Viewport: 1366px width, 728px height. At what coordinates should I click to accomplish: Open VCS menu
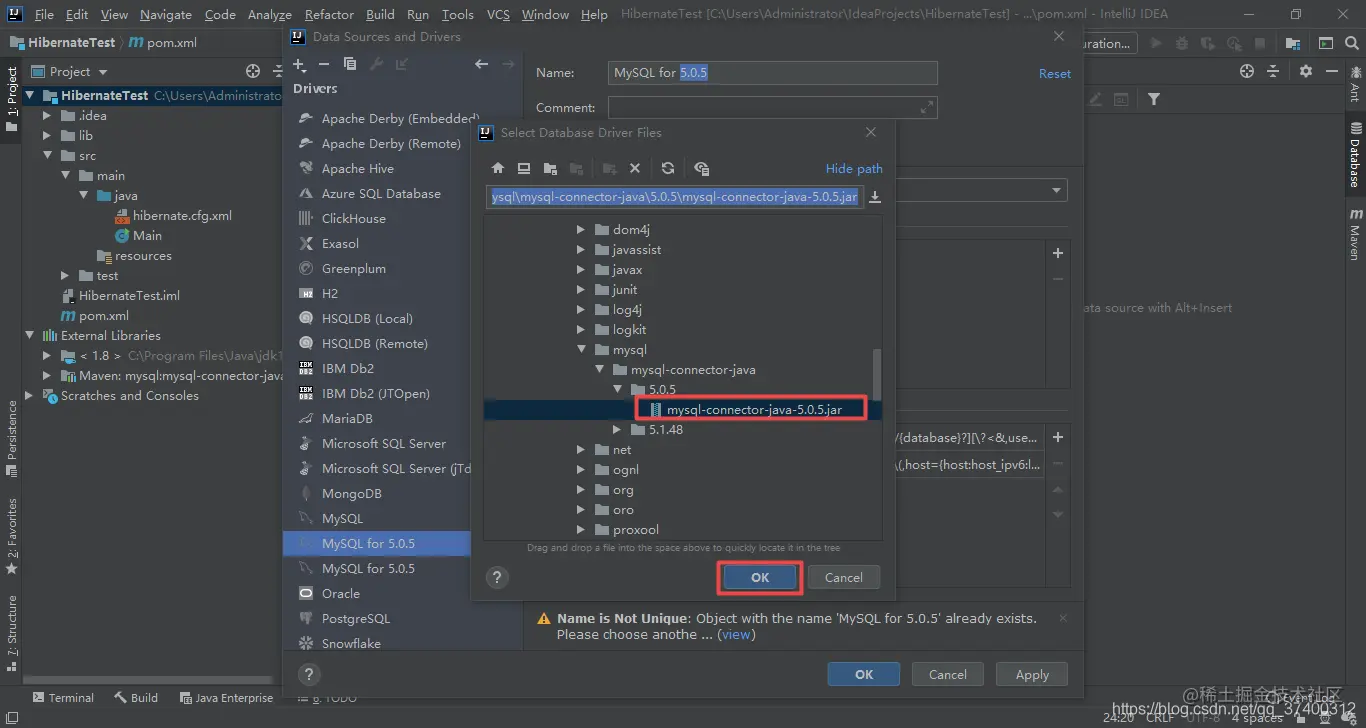click(498, 14)
